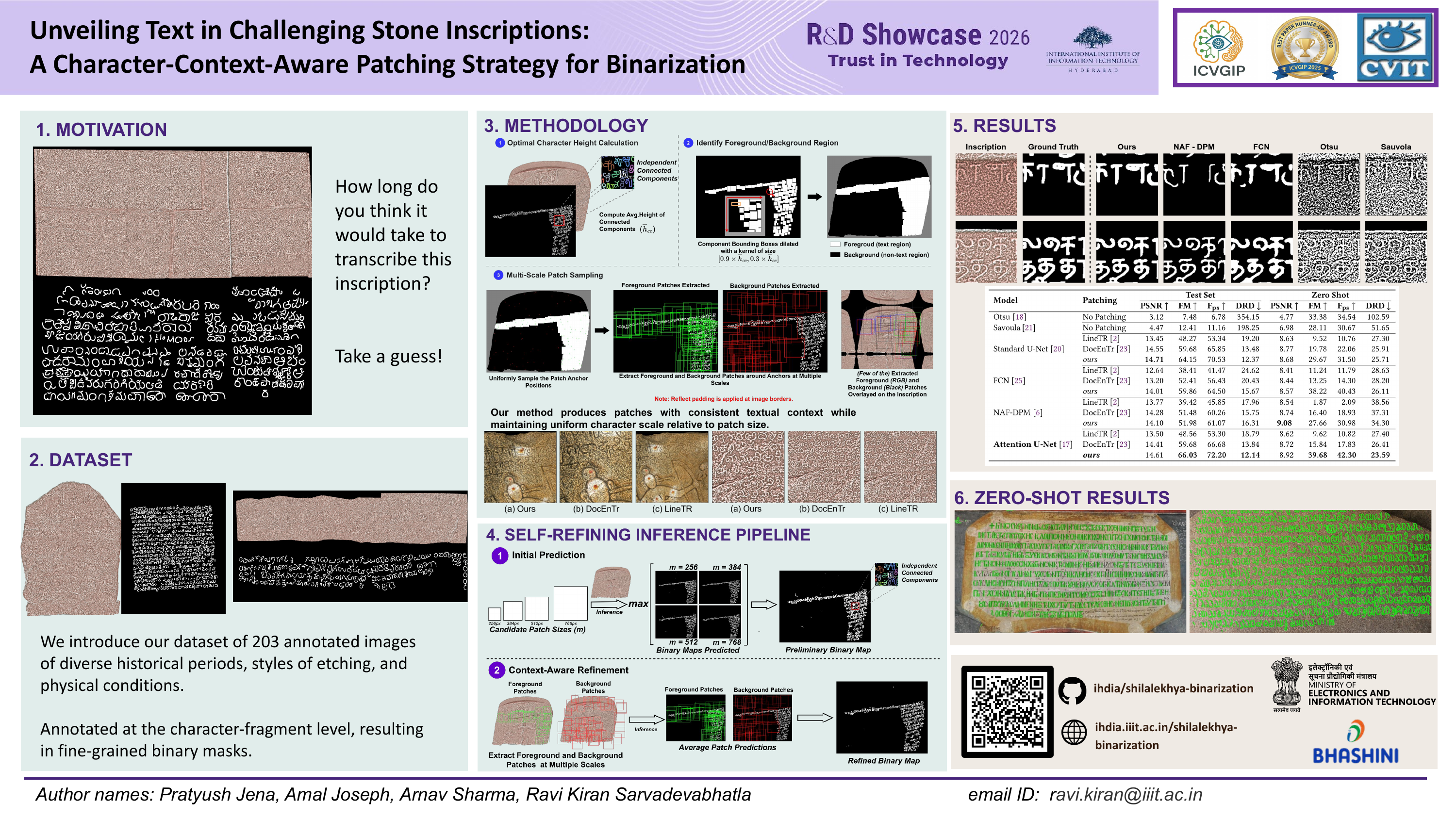Click the numbered circle for Context-Aware Refinement
Image resolution: width=1456 pixels, height=819 pixels.
pyautogui.click(x=496, y=671)
